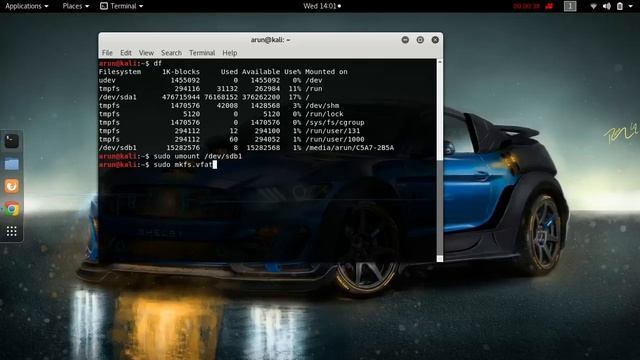Click the '/run/user/1000' mount path

point(335,139)
